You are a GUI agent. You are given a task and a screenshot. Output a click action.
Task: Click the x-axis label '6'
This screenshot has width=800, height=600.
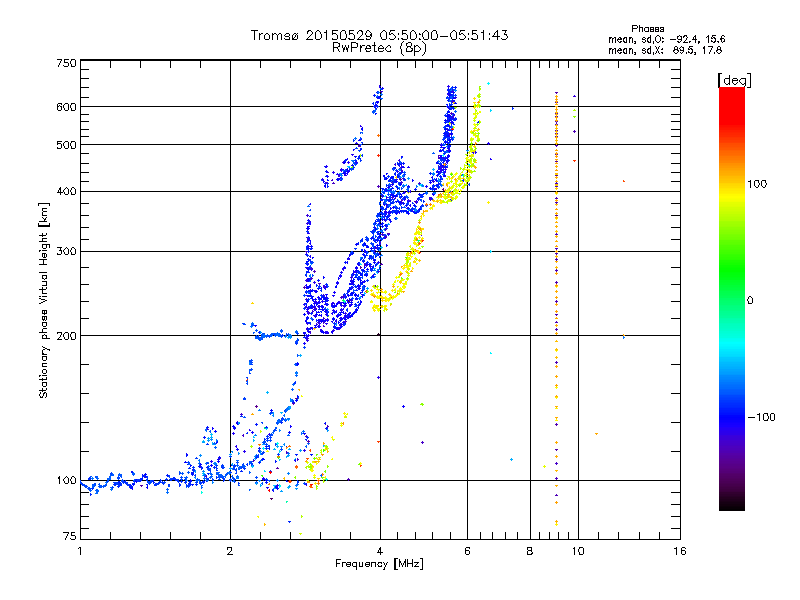467,551
